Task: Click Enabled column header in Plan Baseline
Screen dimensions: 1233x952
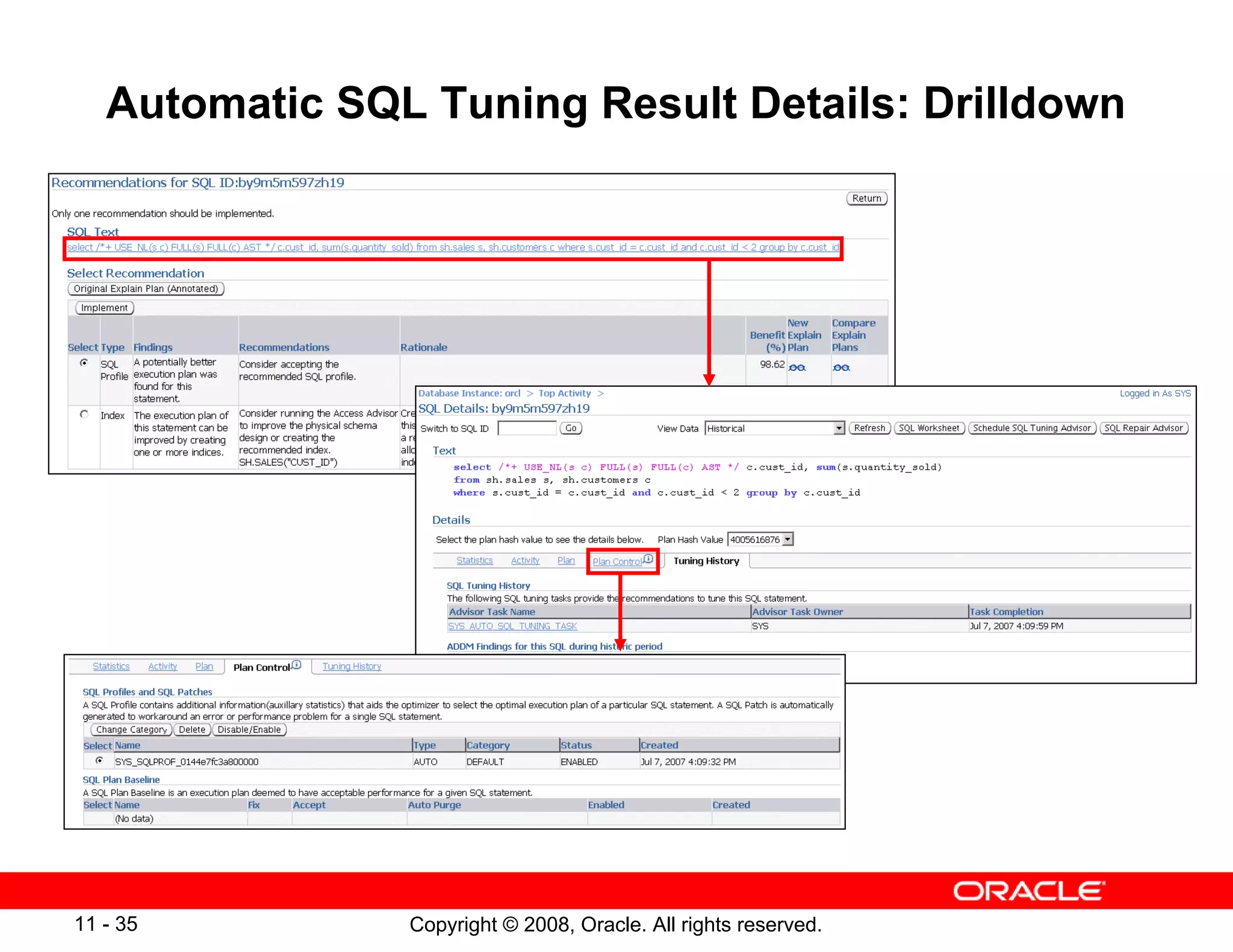Action: tap(606, 805)
